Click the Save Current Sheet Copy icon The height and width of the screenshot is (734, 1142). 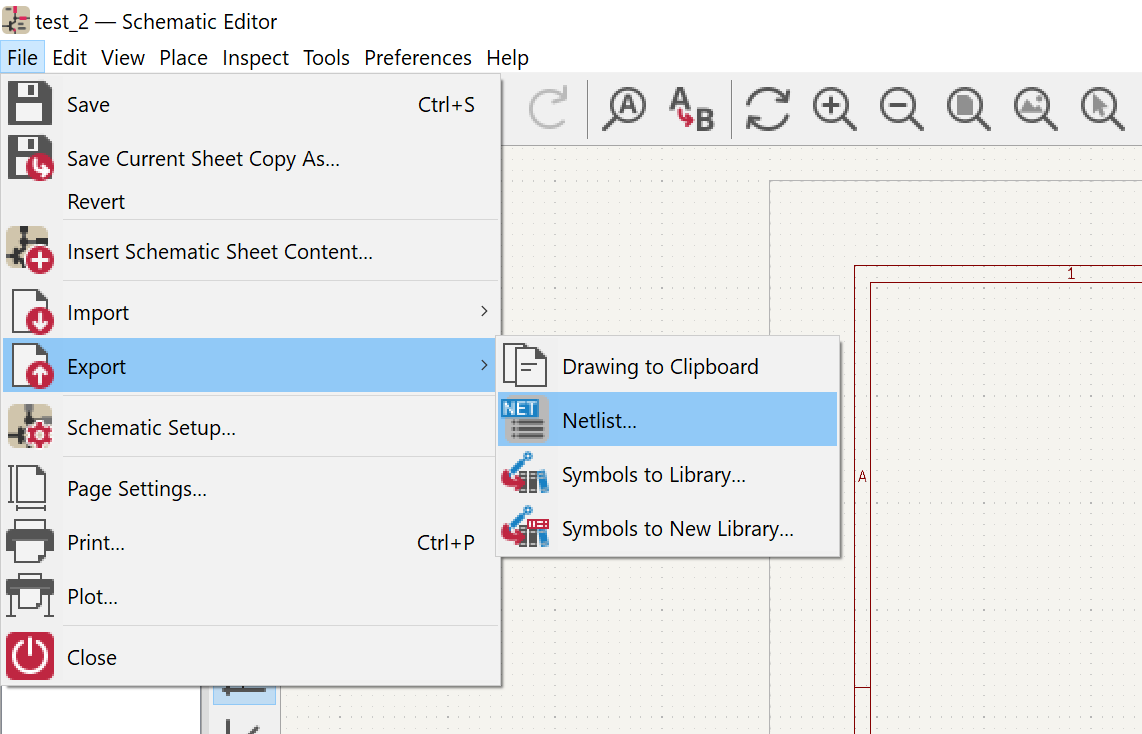pyautogui.click(x=30, y=157)
